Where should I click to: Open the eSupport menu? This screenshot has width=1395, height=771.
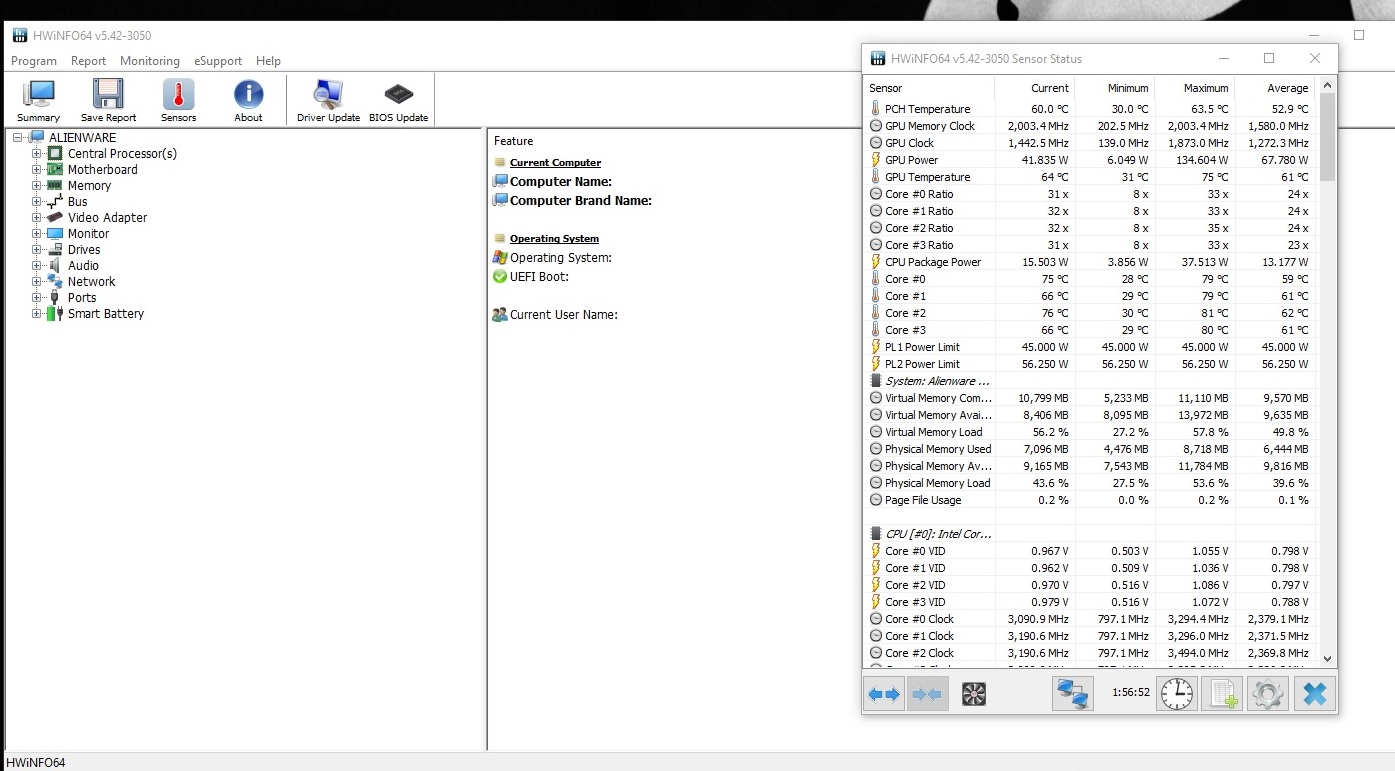(x=218, y=61)
